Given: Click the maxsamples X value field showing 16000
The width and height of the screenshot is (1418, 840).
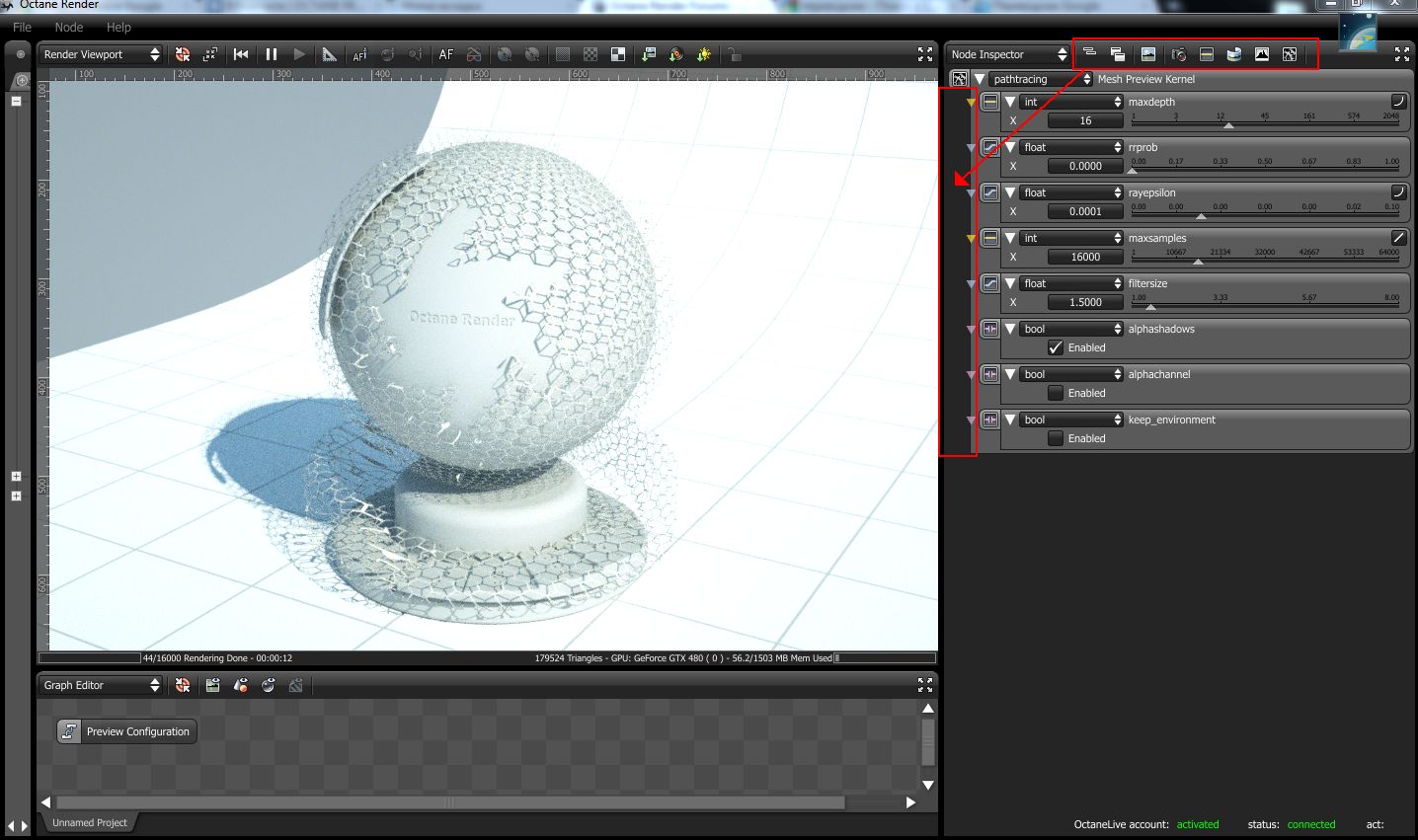Looking at the screenshot, I should (x=1085, y=257).
